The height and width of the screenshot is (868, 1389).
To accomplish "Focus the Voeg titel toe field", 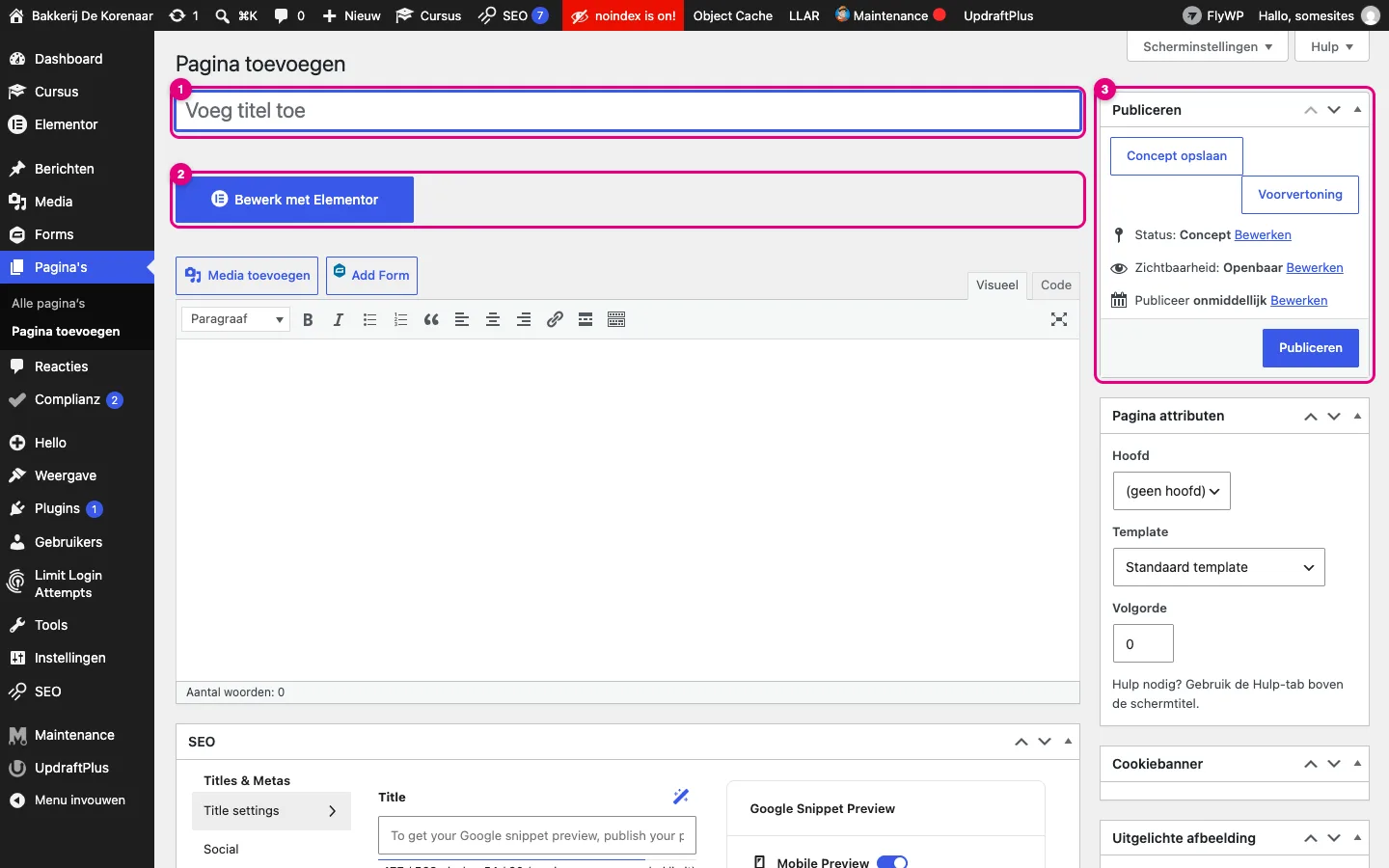I will [628, 111].
